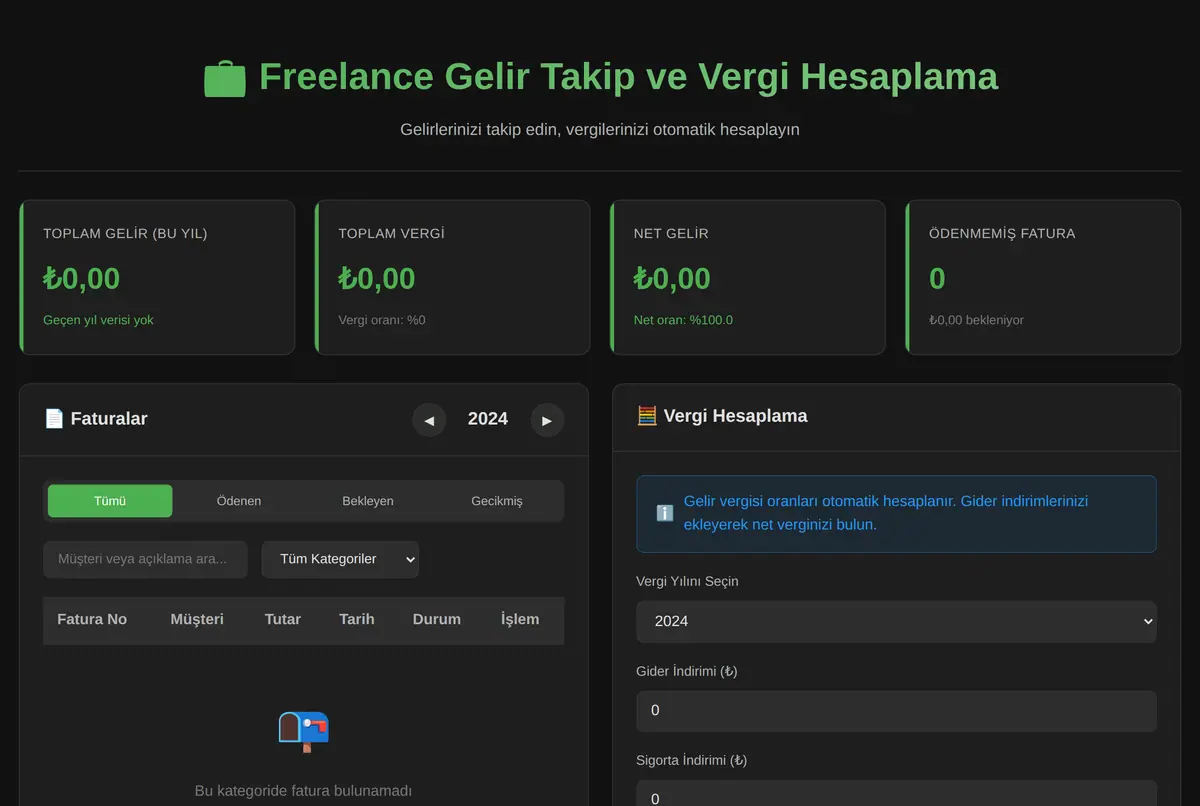Click the Ödenmemiş Fatura card
1200x806 pixels.
point(1043,278)
